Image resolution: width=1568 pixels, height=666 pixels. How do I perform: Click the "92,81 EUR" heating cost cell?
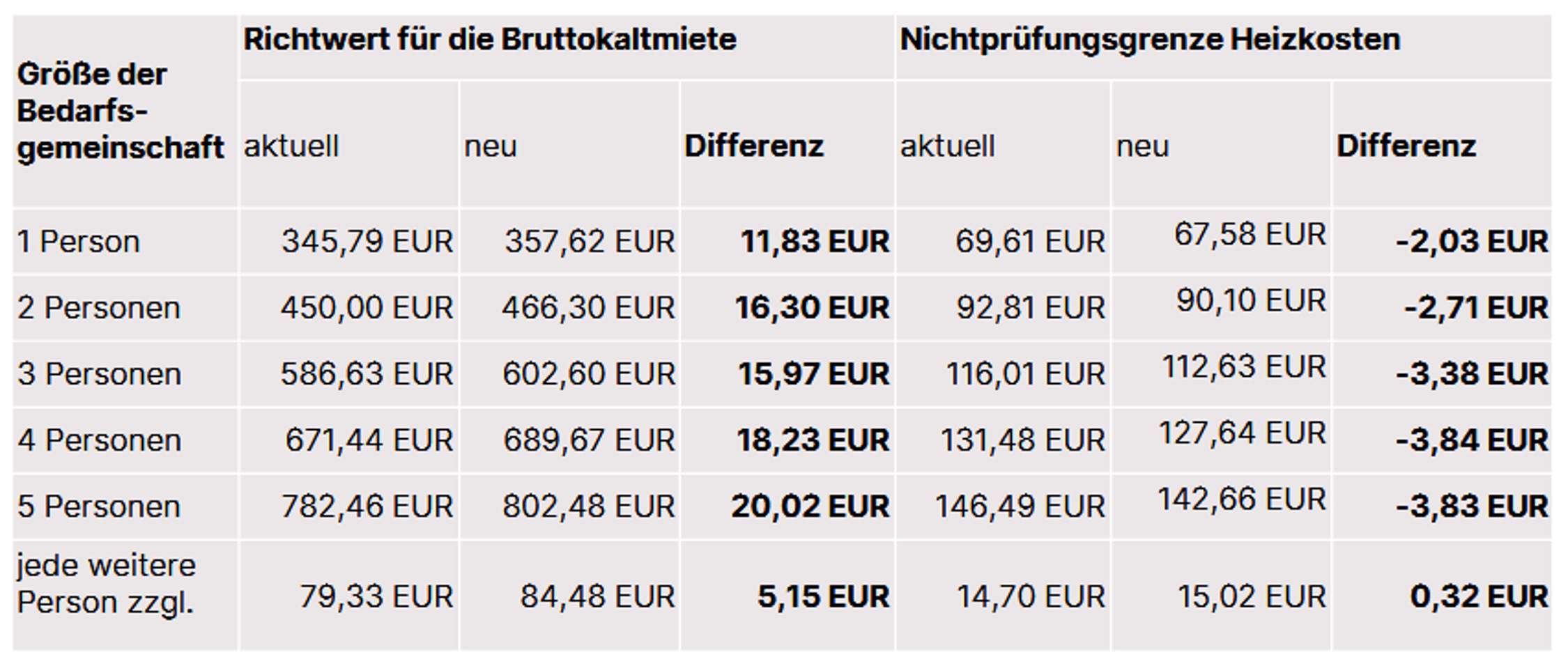[1030, 308]
